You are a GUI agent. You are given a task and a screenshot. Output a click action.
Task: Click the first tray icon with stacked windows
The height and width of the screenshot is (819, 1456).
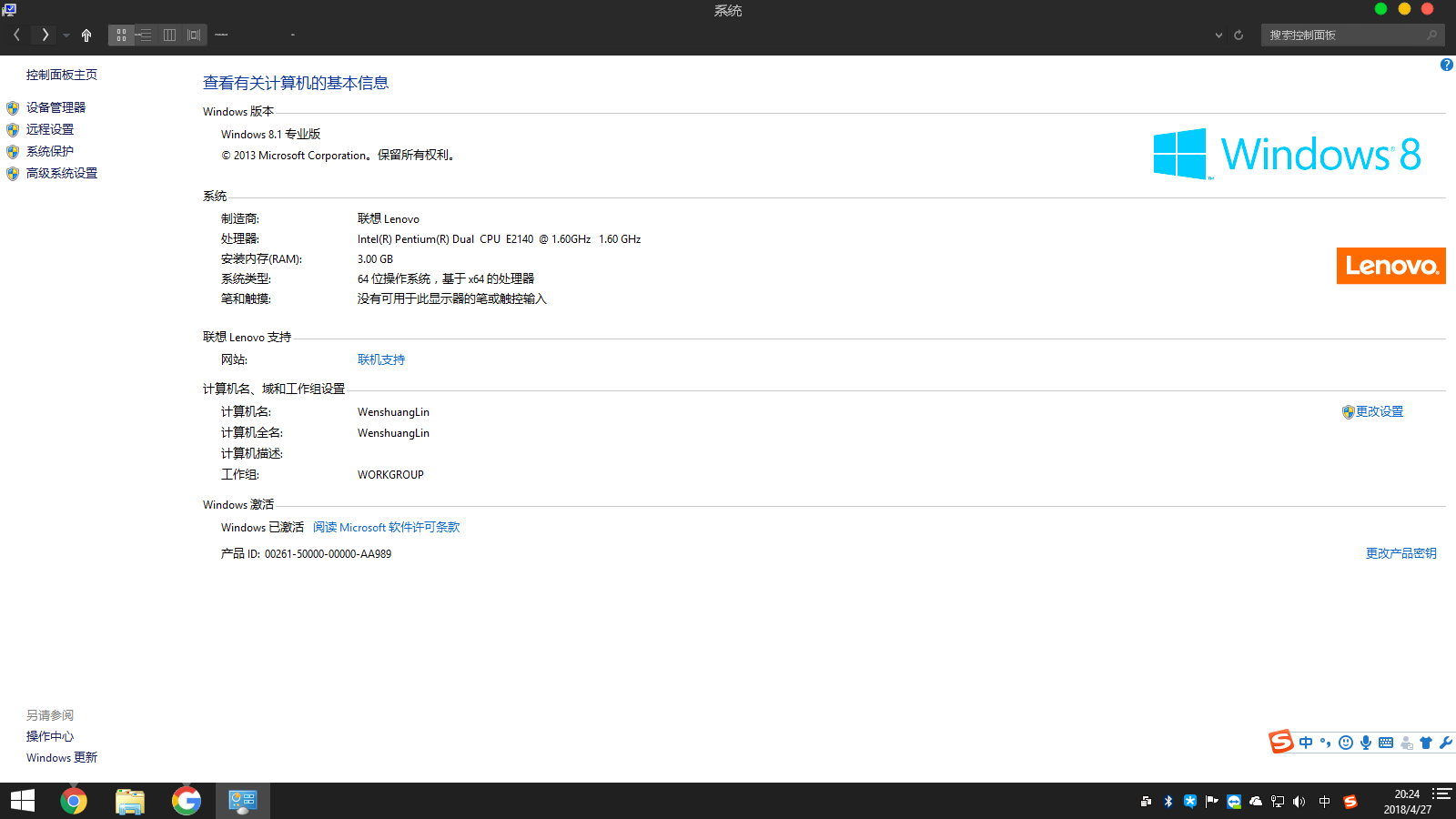tap(1146, 802)
